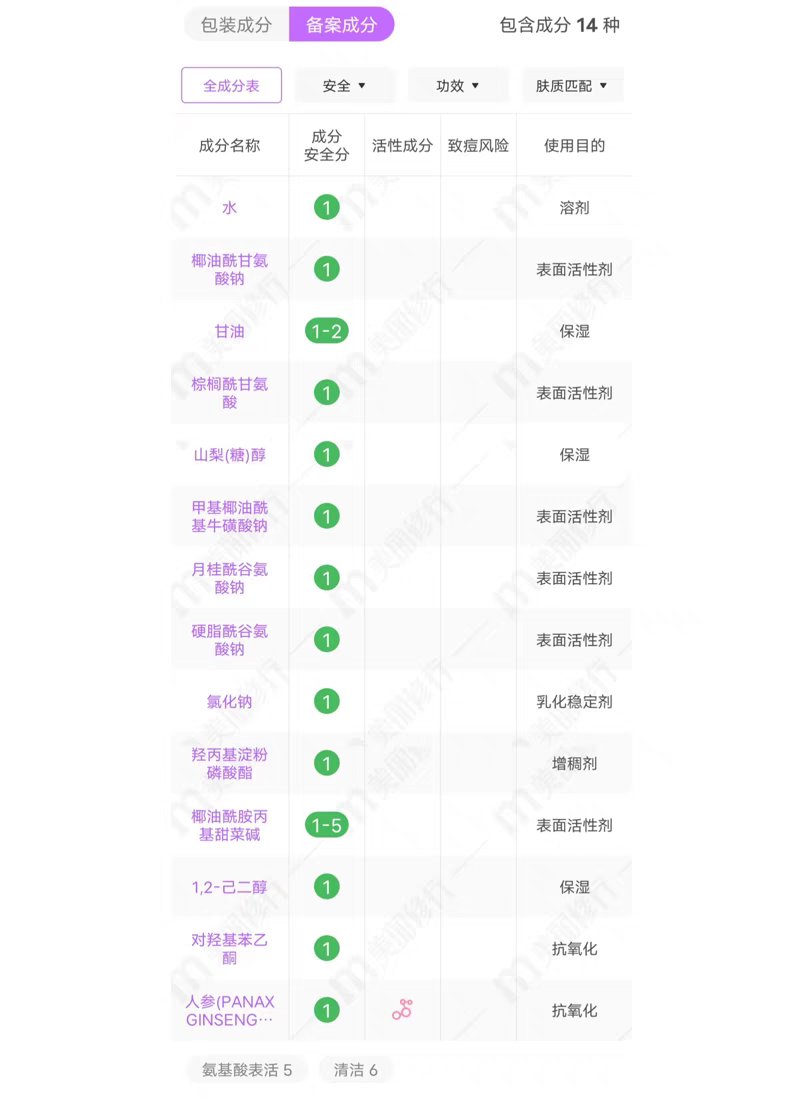Open the 椰油酰甘氨酸钠 ingredient link
The height and width of the screenshot is (1100, 790).
pyautogui.click(x=230, y=269)
